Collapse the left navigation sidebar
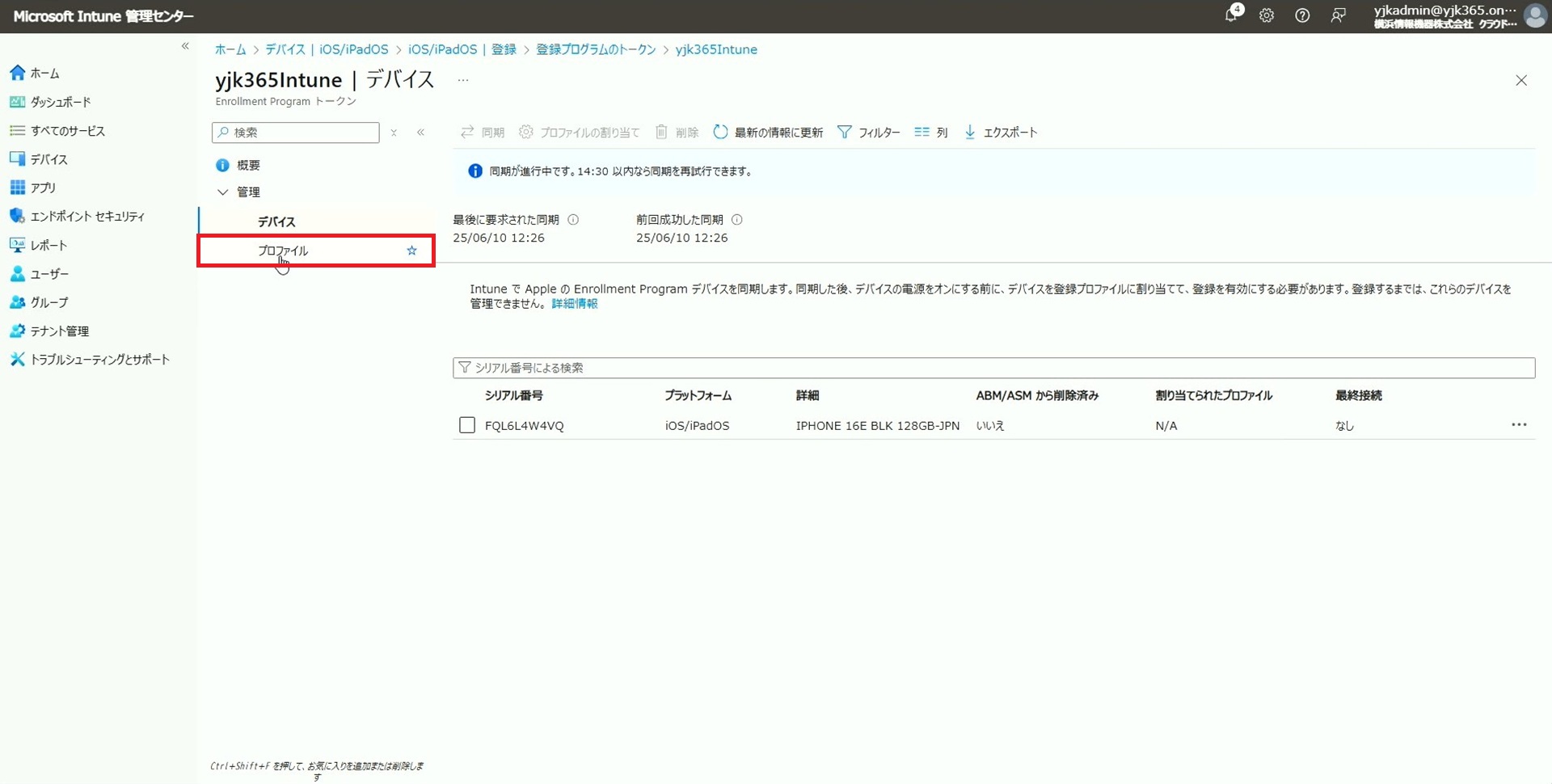The width and height of the screenshot is (1552, 784). (185, 46)
